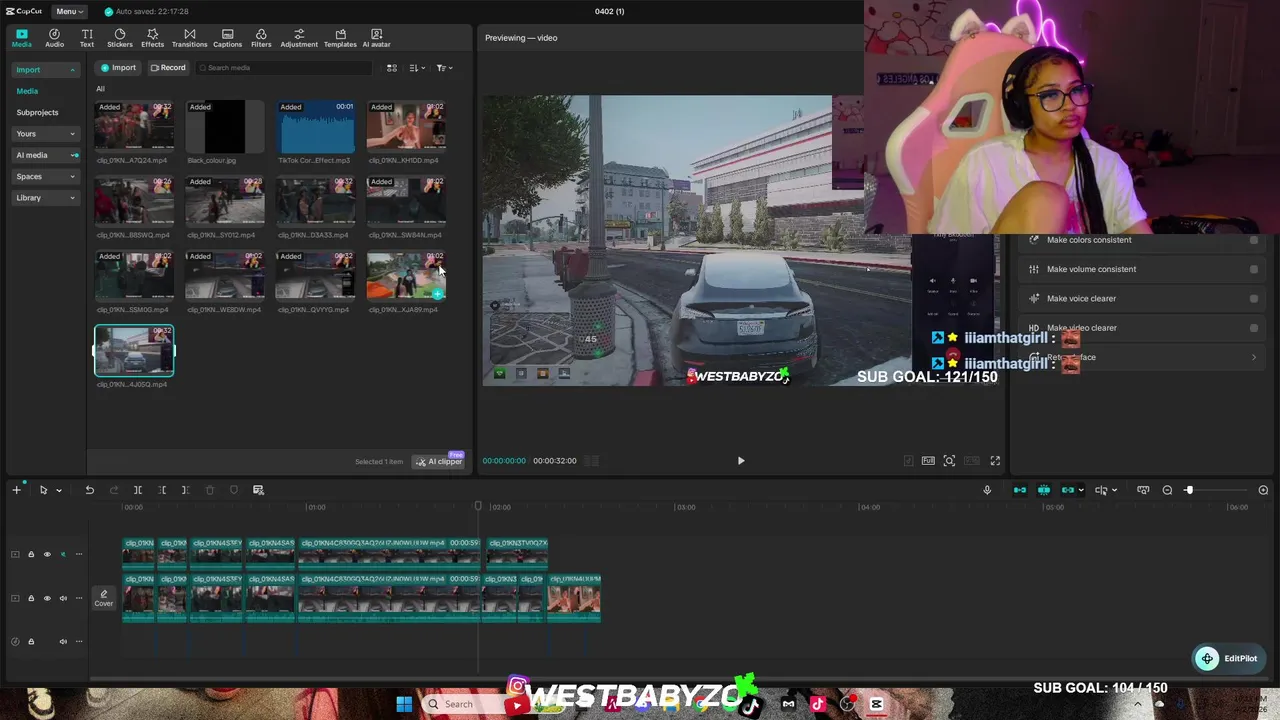Viewport: 1280px width, 720px height.
Task: Click the Full quality preview icon
Action: 928,461
